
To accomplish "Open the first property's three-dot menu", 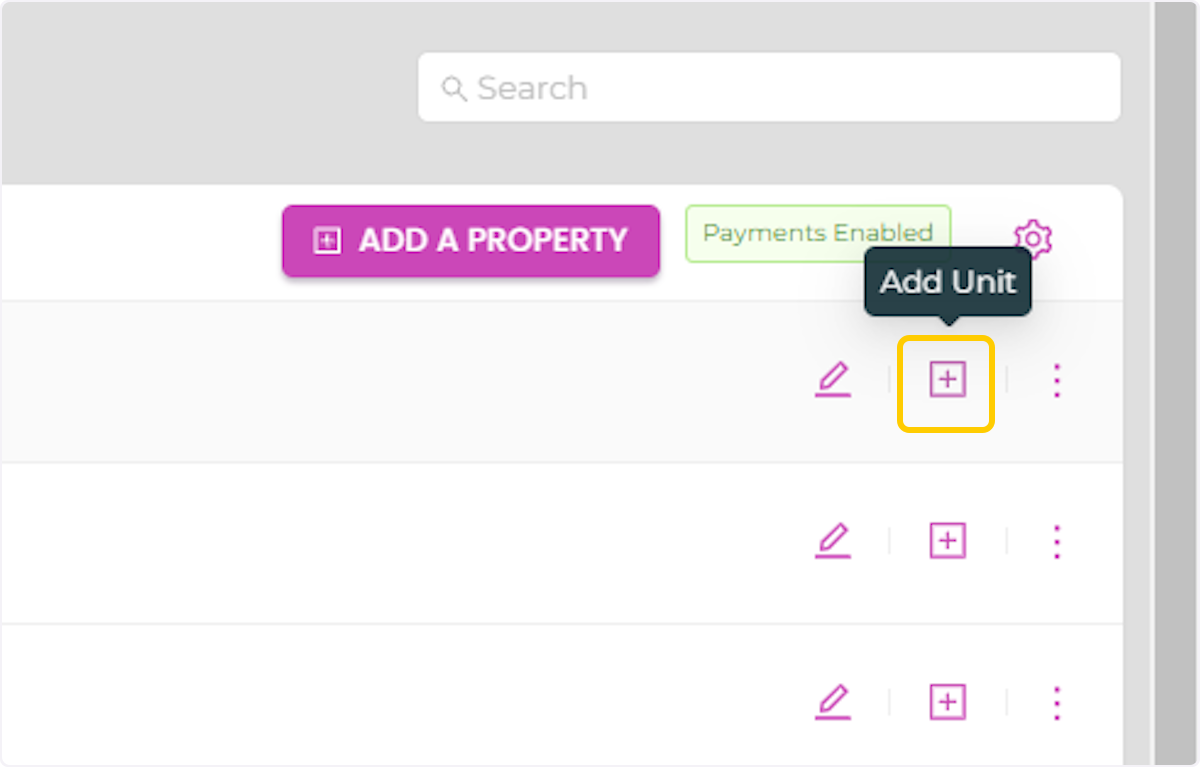I will tap(1057, 381).
